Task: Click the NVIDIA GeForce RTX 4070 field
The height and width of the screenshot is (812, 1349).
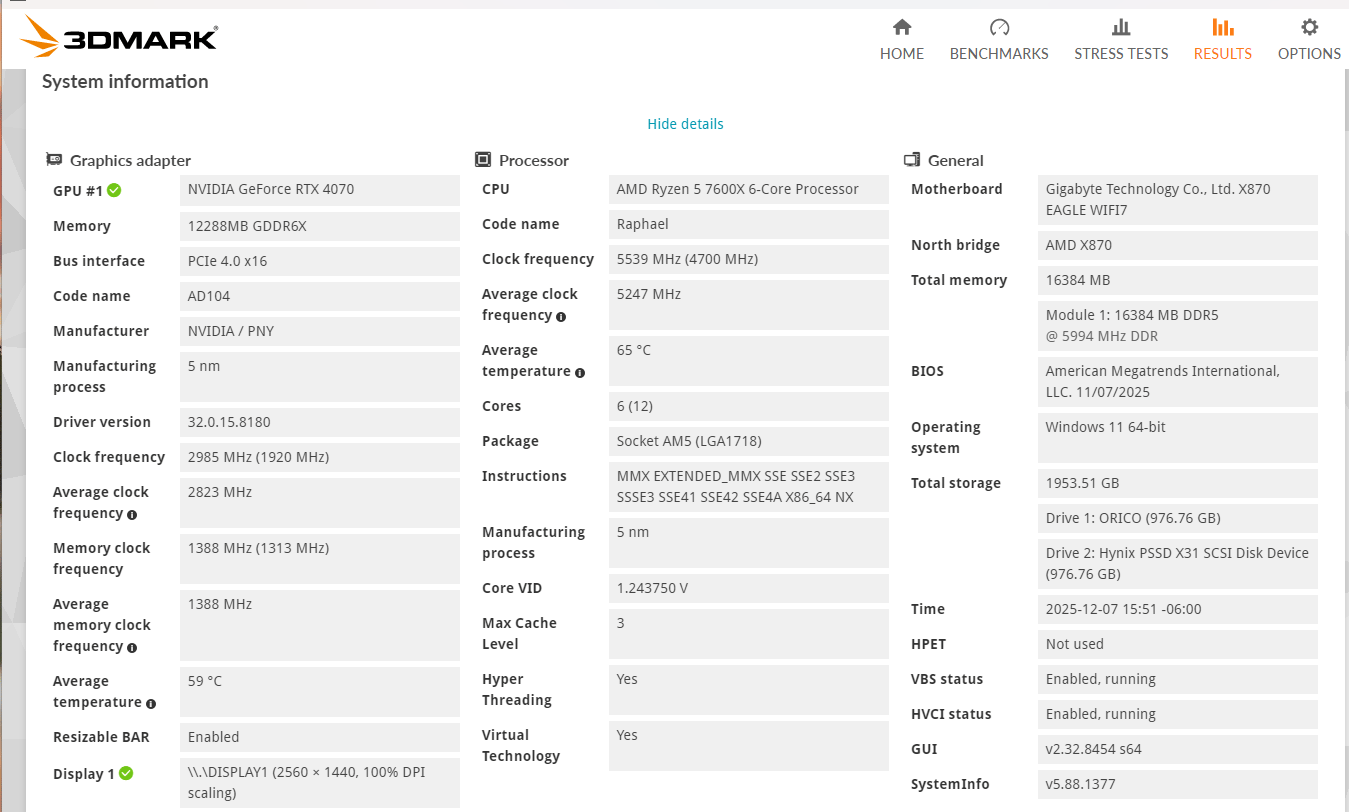Action: pyautogui.click(x=320, y=190)
